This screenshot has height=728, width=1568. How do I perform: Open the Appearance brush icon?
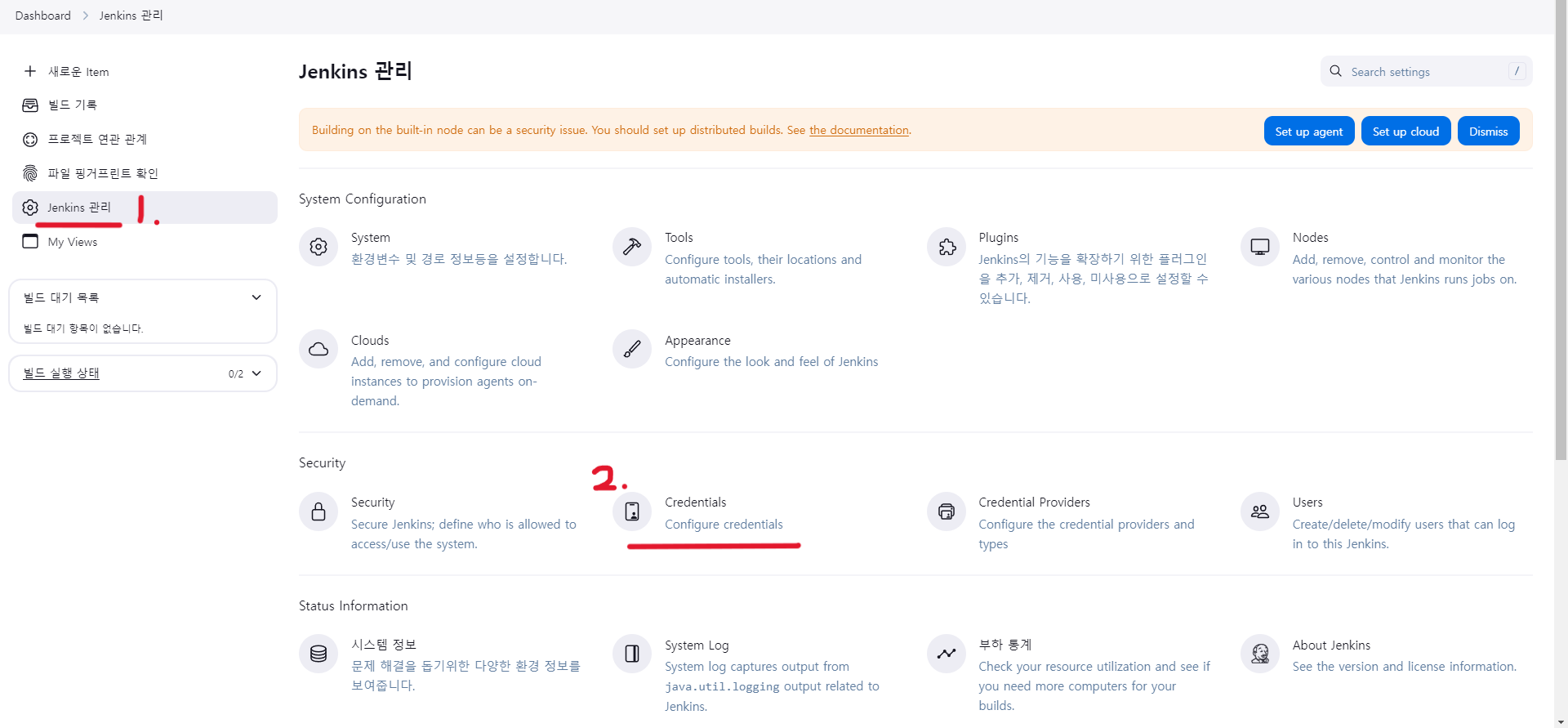click(x=632, y=350)
